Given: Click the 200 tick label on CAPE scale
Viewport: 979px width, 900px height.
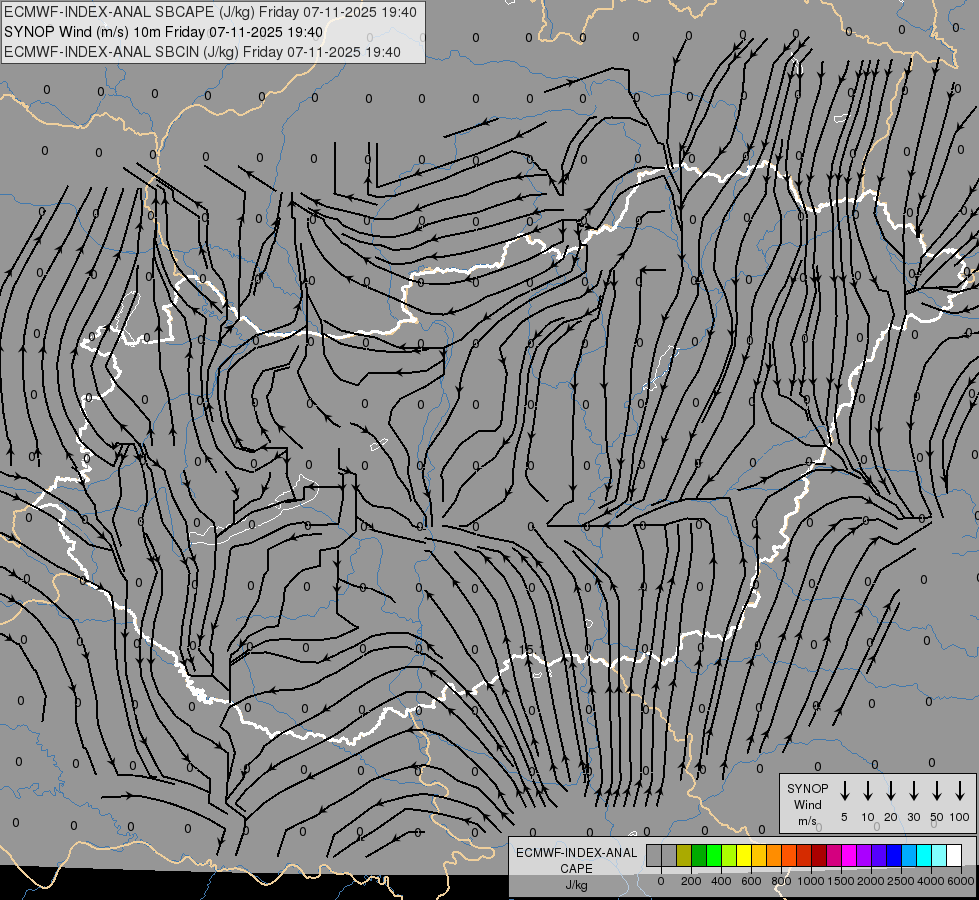Looking at the screenshot, I should [691, 881].
